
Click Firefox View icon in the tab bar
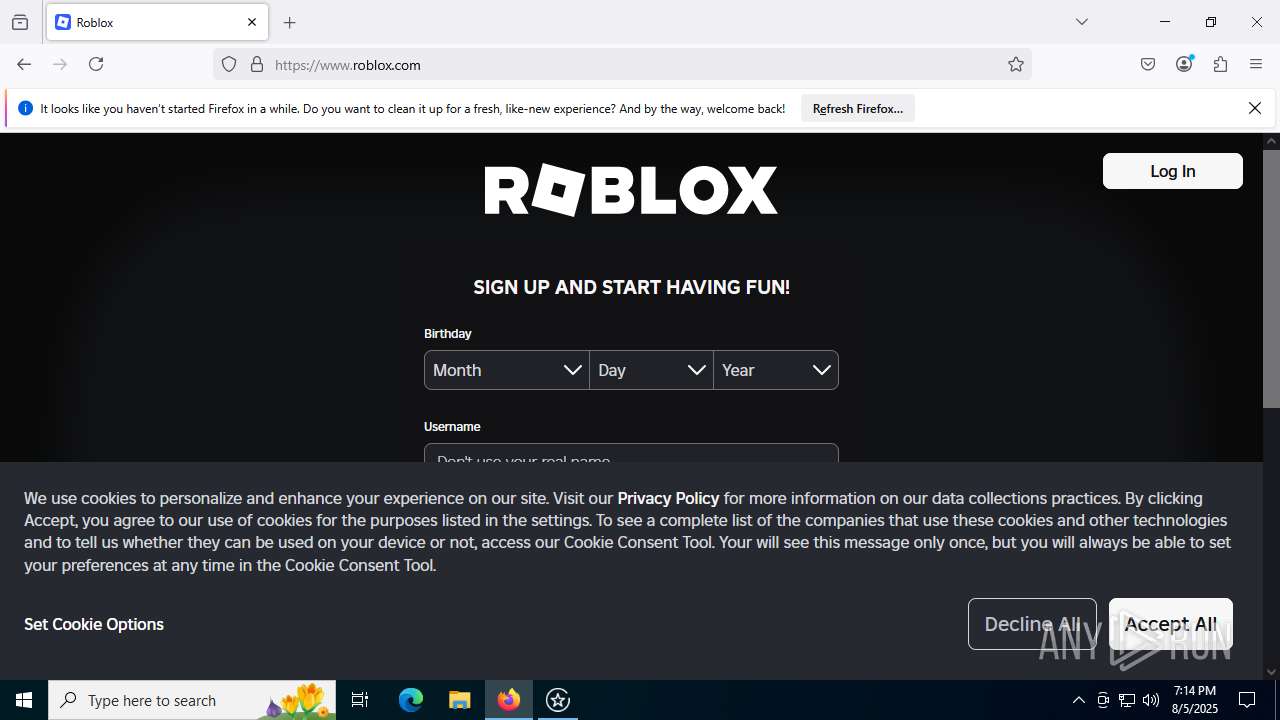click(x=20, y=22)
